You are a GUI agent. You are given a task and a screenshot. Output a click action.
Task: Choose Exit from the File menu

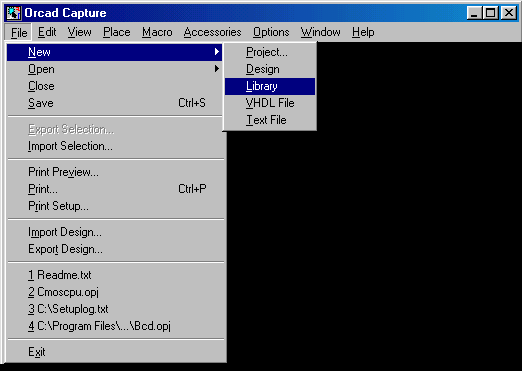click(x=116, y=352)
